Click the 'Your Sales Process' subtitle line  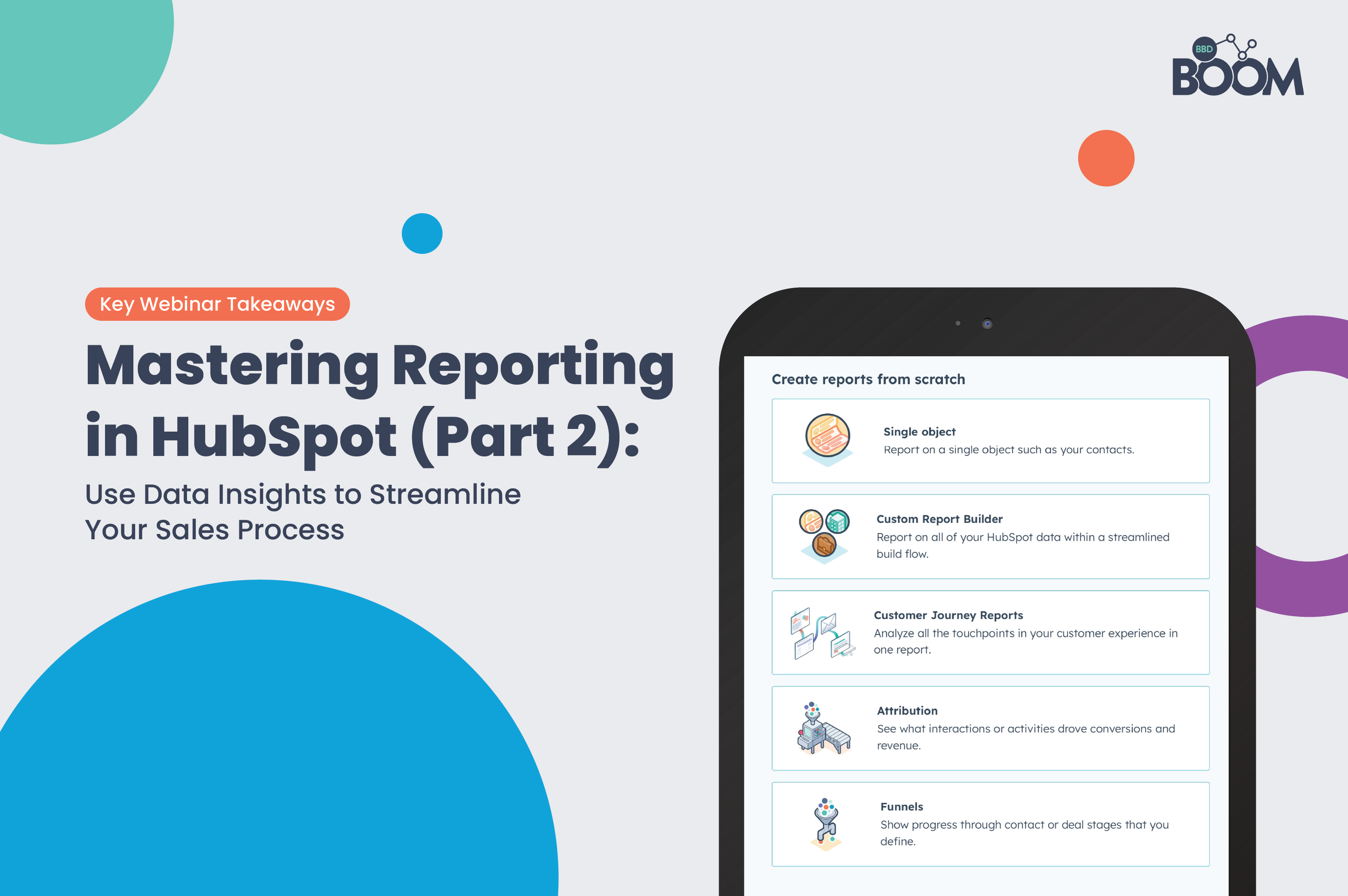[215, 530]
